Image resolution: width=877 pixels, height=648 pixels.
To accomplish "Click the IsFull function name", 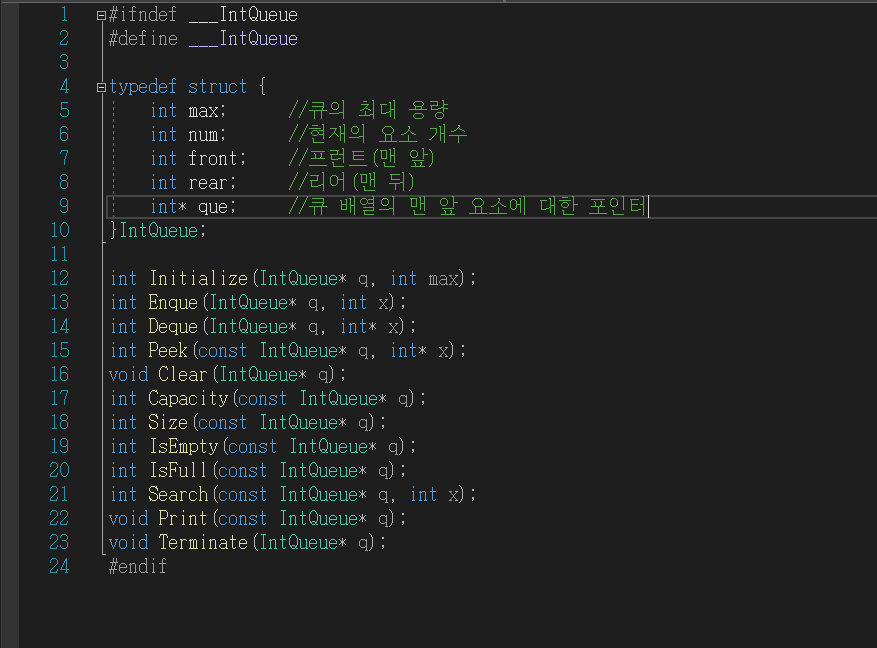I will coord(178,471).
